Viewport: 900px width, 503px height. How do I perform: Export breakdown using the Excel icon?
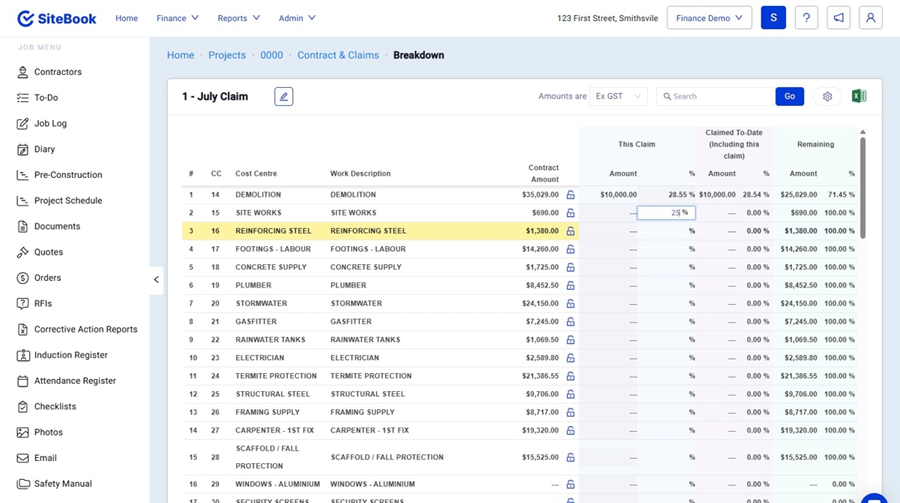pos(858,96)
